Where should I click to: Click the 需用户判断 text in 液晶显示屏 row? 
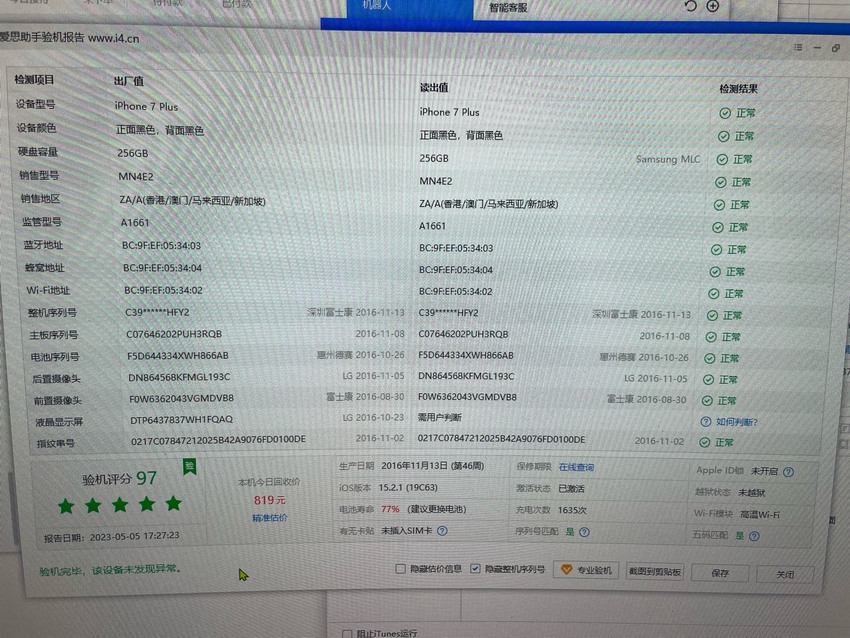(440, 417)
